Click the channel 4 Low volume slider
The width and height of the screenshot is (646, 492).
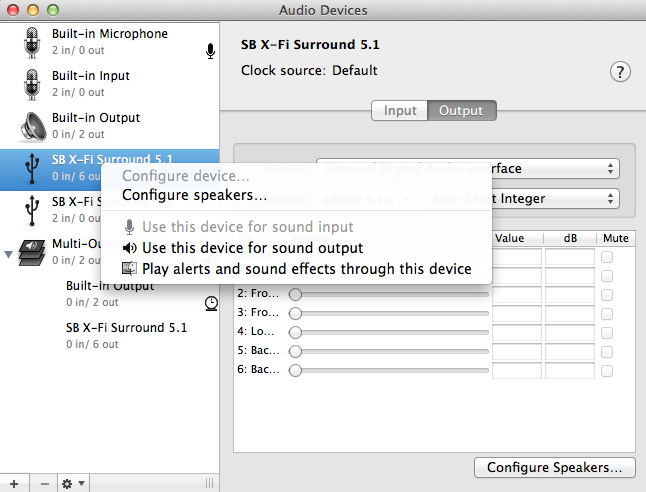click(x=389, y=332)
